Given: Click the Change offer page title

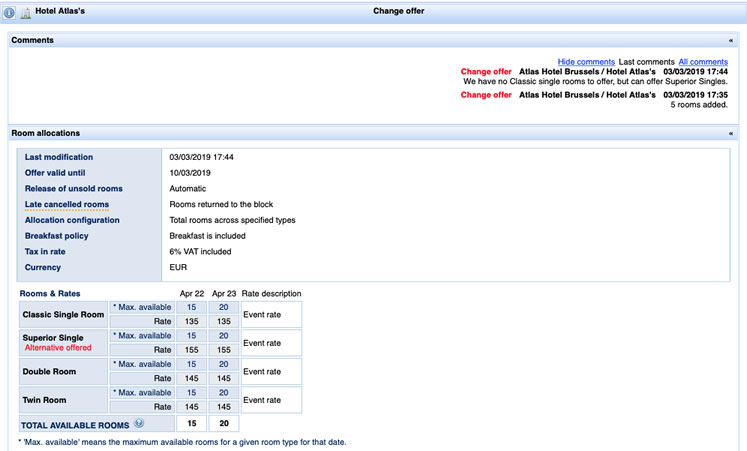Looking at the screenshot, I should 399,11.
